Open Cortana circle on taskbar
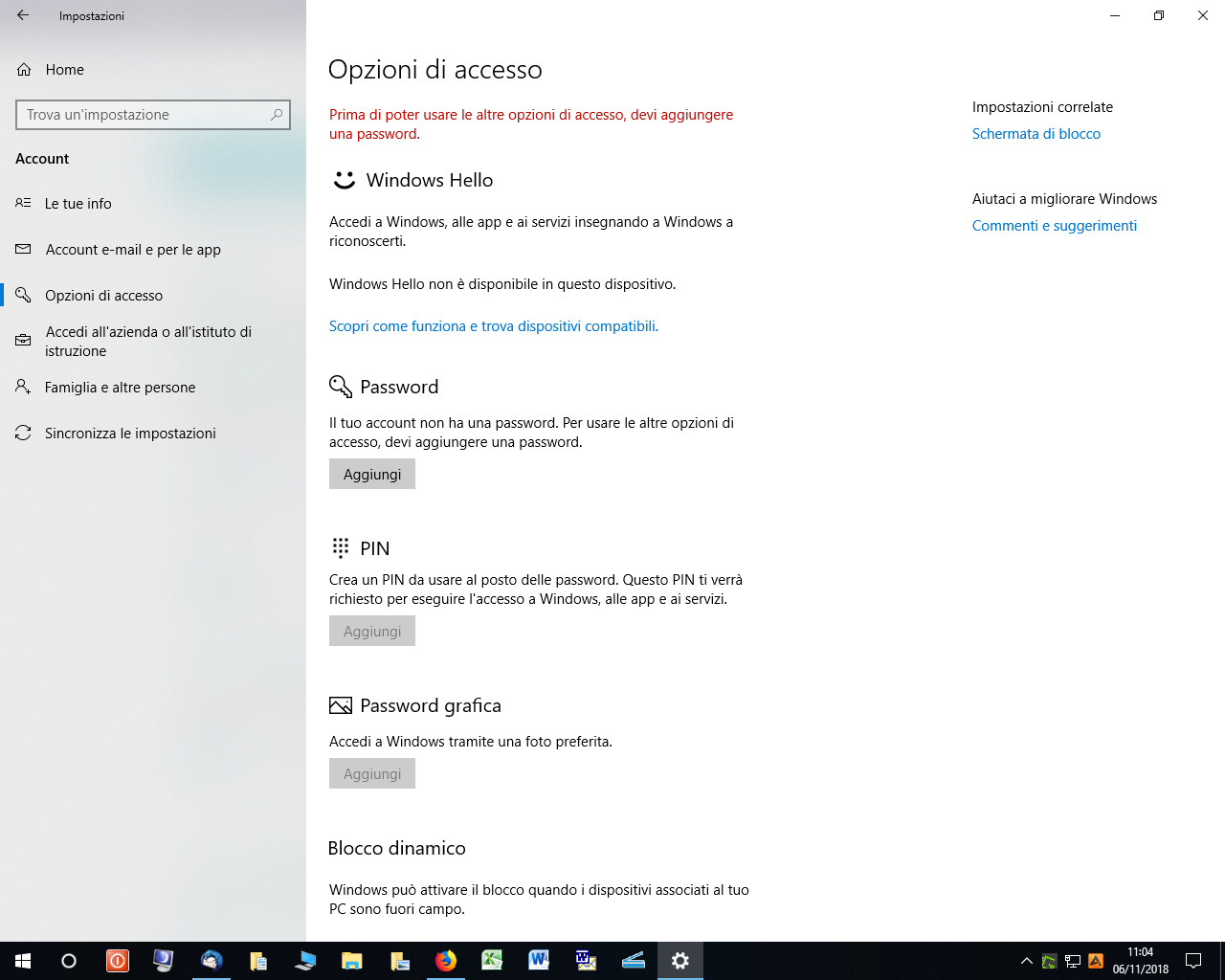This screenshot has height=980, width=1225. pyautogui.click(x=69, y=961)
